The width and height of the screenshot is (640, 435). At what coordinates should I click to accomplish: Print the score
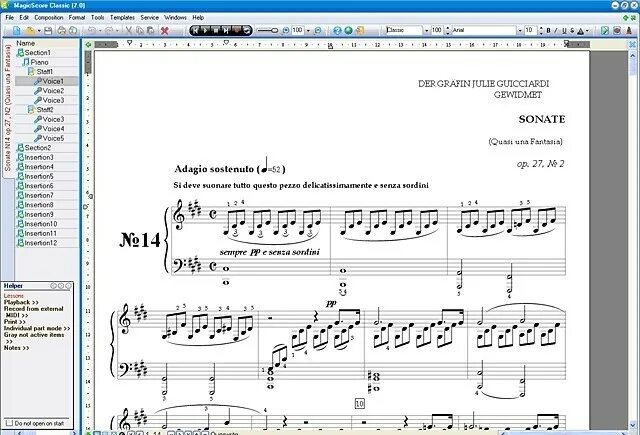(x=61, y=31)
